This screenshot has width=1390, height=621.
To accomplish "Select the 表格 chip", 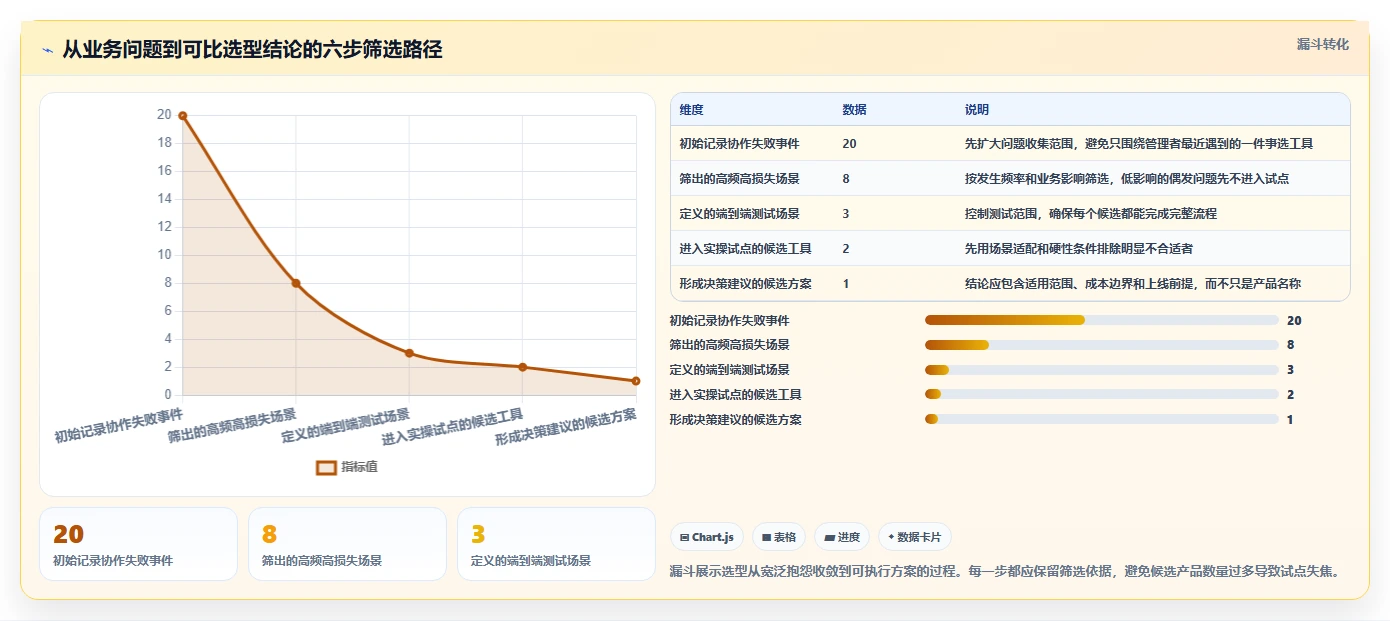I will click(x=779, y=537).
